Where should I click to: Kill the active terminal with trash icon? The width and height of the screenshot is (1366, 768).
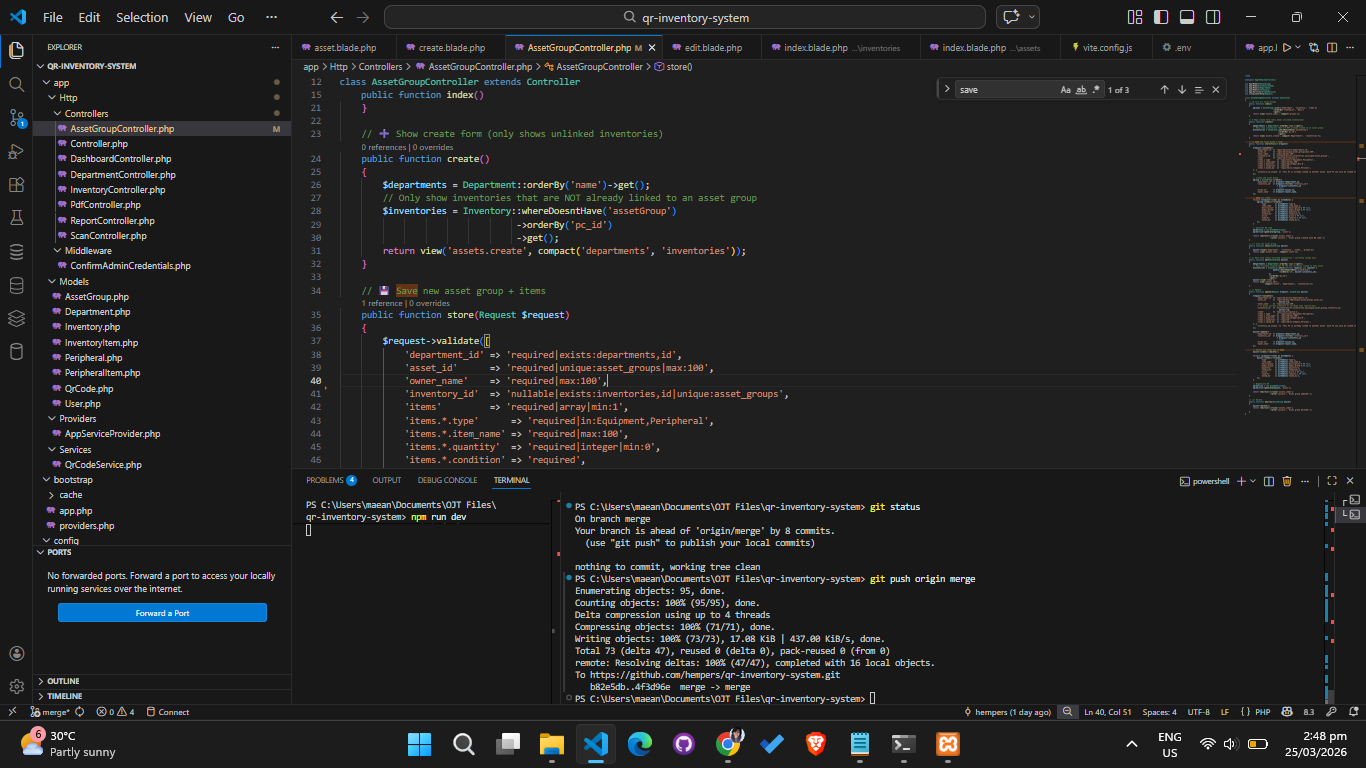1287,481
